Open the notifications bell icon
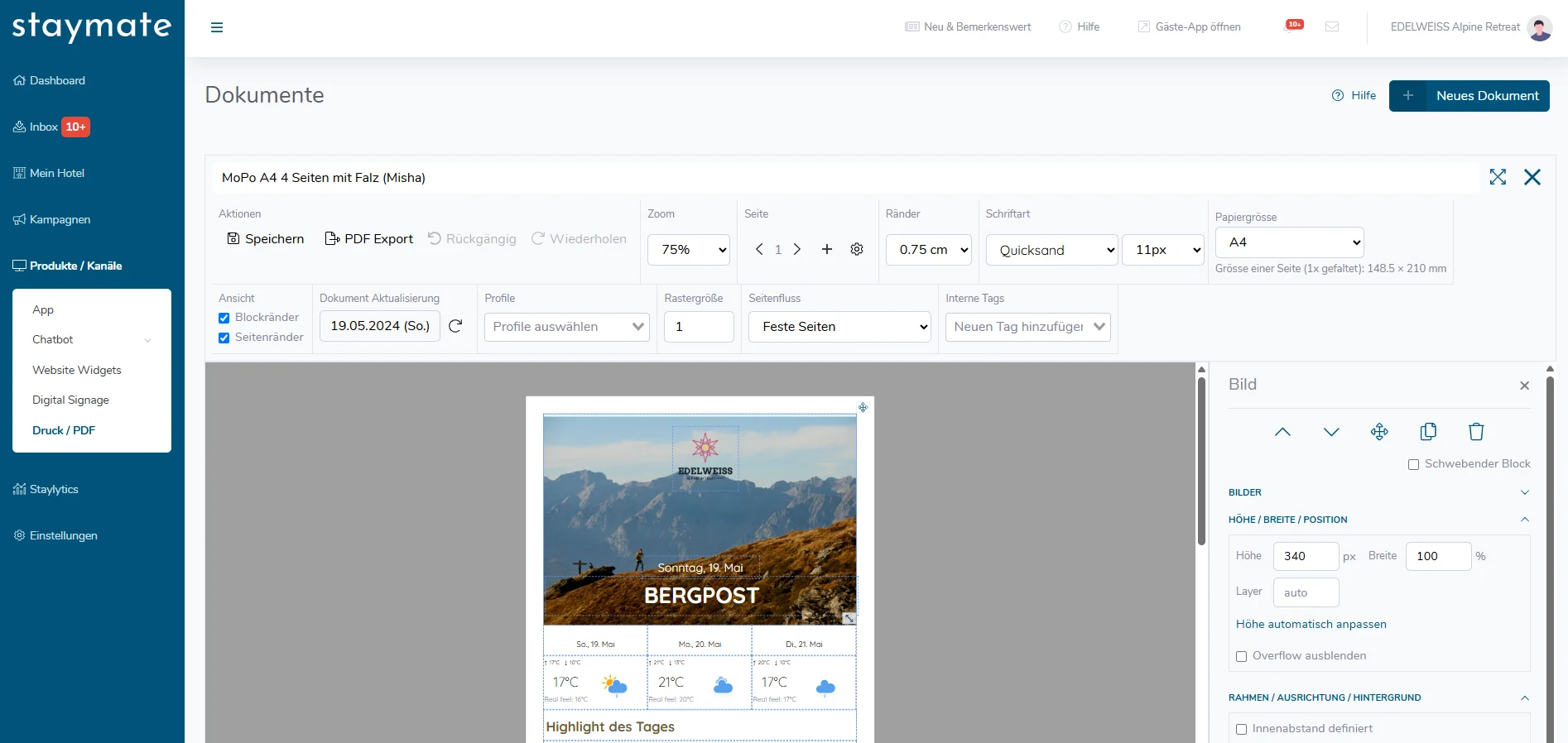 point(1293,26)
